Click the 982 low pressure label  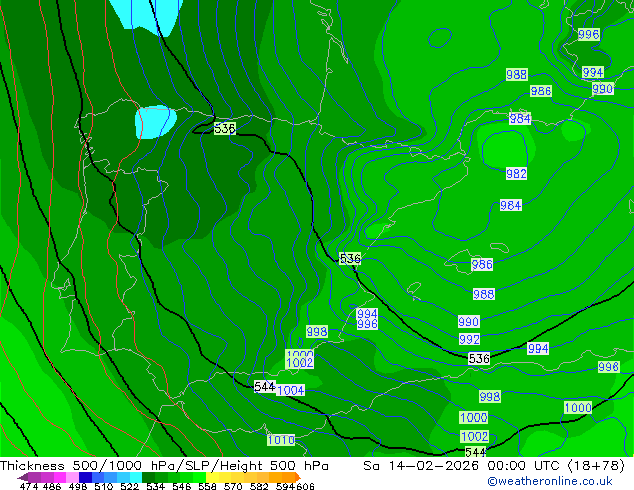516,174
